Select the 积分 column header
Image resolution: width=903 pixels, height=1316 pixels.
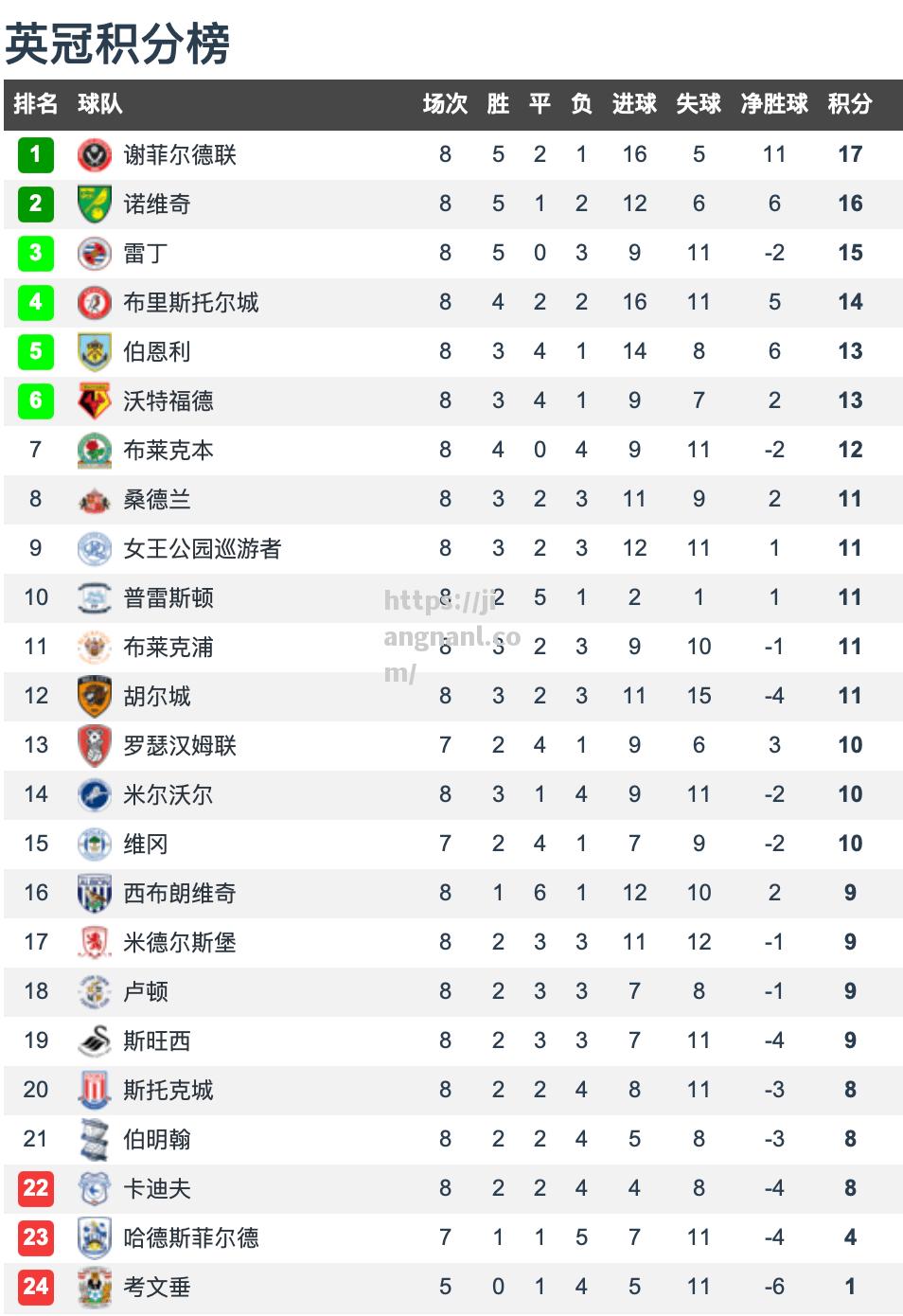pos(849,104)
